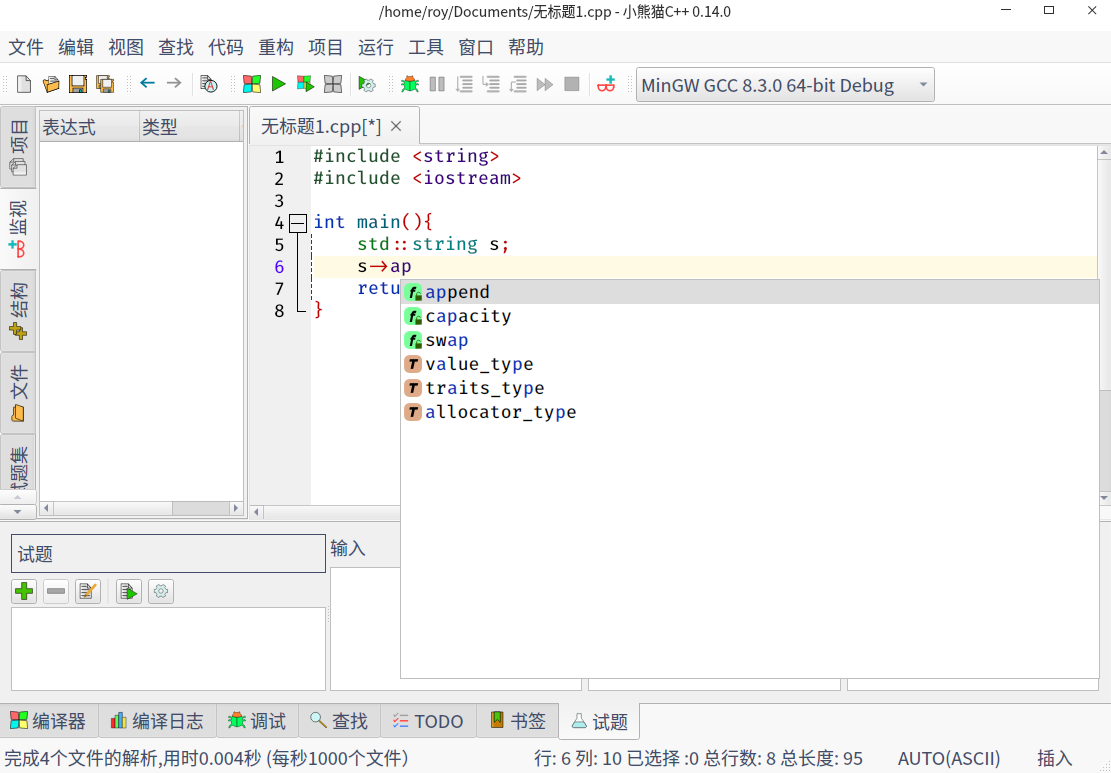Save all open files
This screenshot has height=773, width=1111.
tap(105, 84)
